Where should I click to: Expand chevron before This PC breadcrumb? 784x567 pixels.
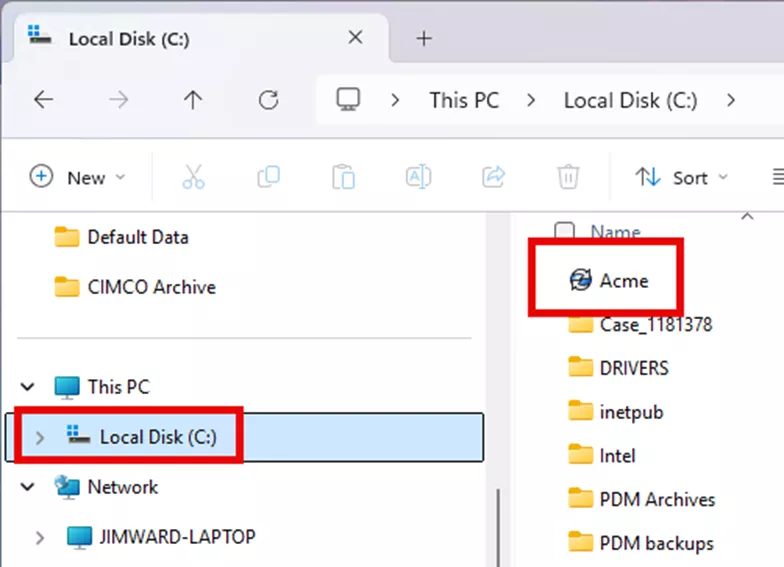395,100
